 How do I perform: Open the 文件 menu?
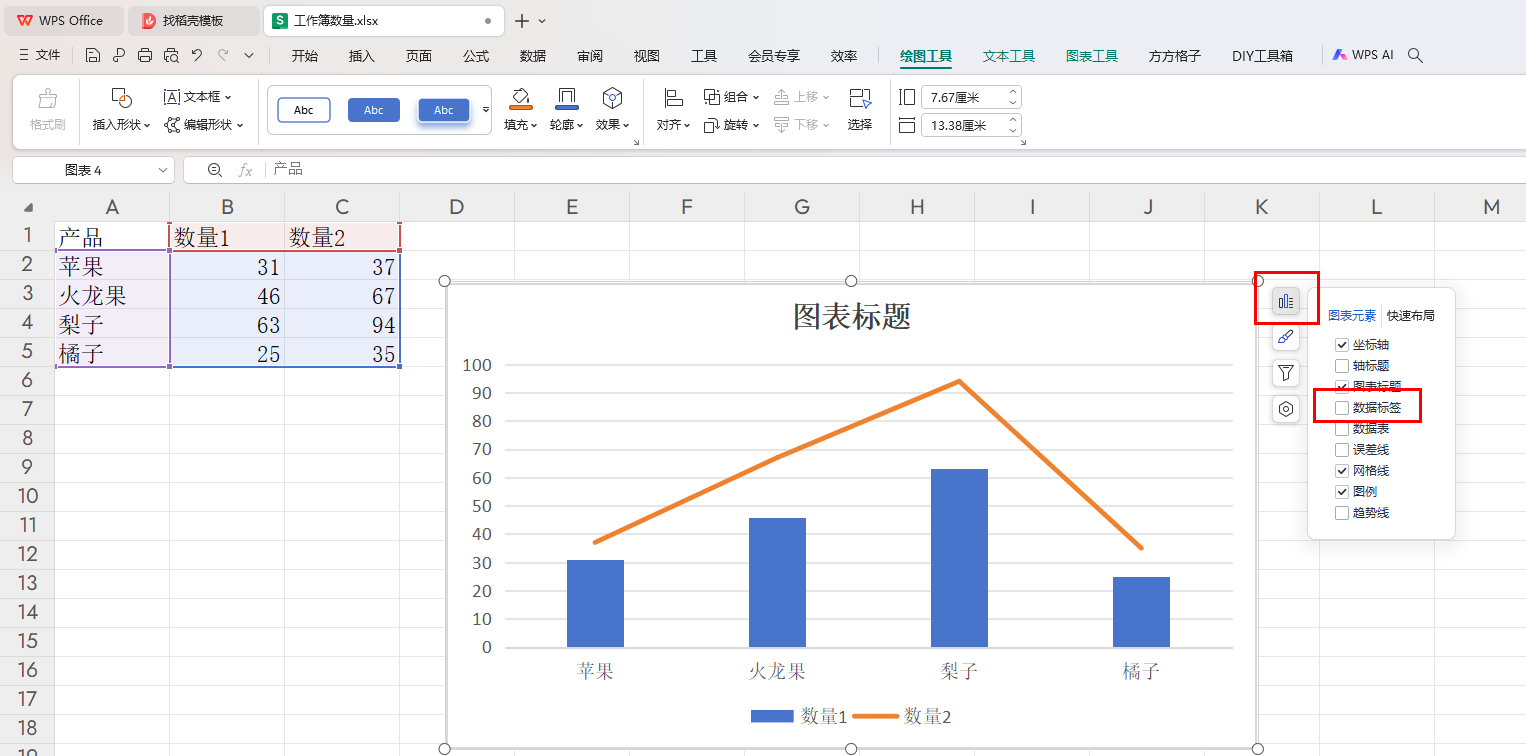click(40, 56)
